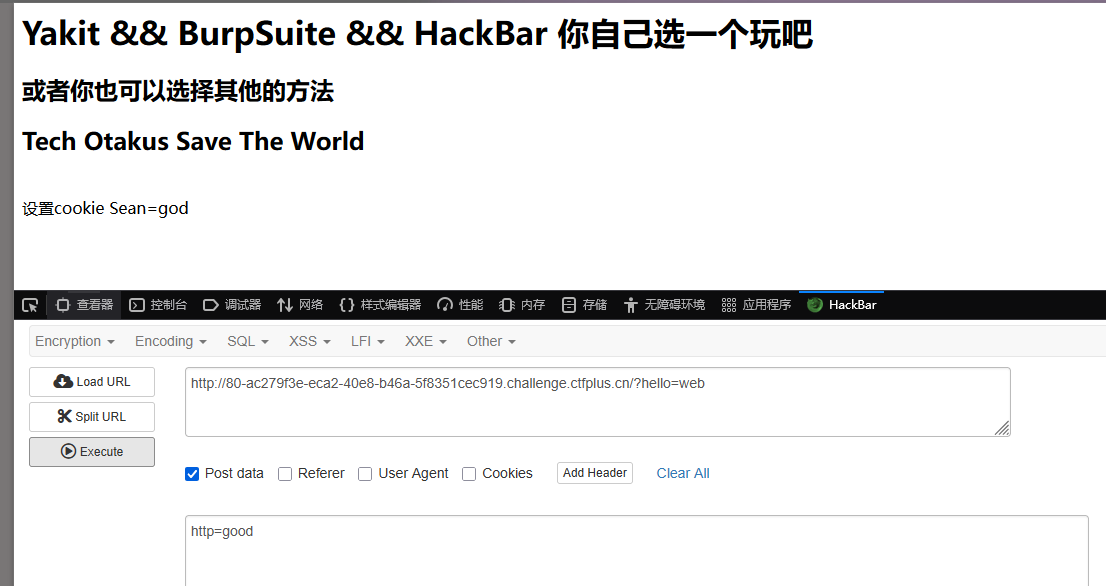This screenshot has width=1106, height=586.
Task: Open the Inspector (查看器) panel
Action: [x=84, y=305]
